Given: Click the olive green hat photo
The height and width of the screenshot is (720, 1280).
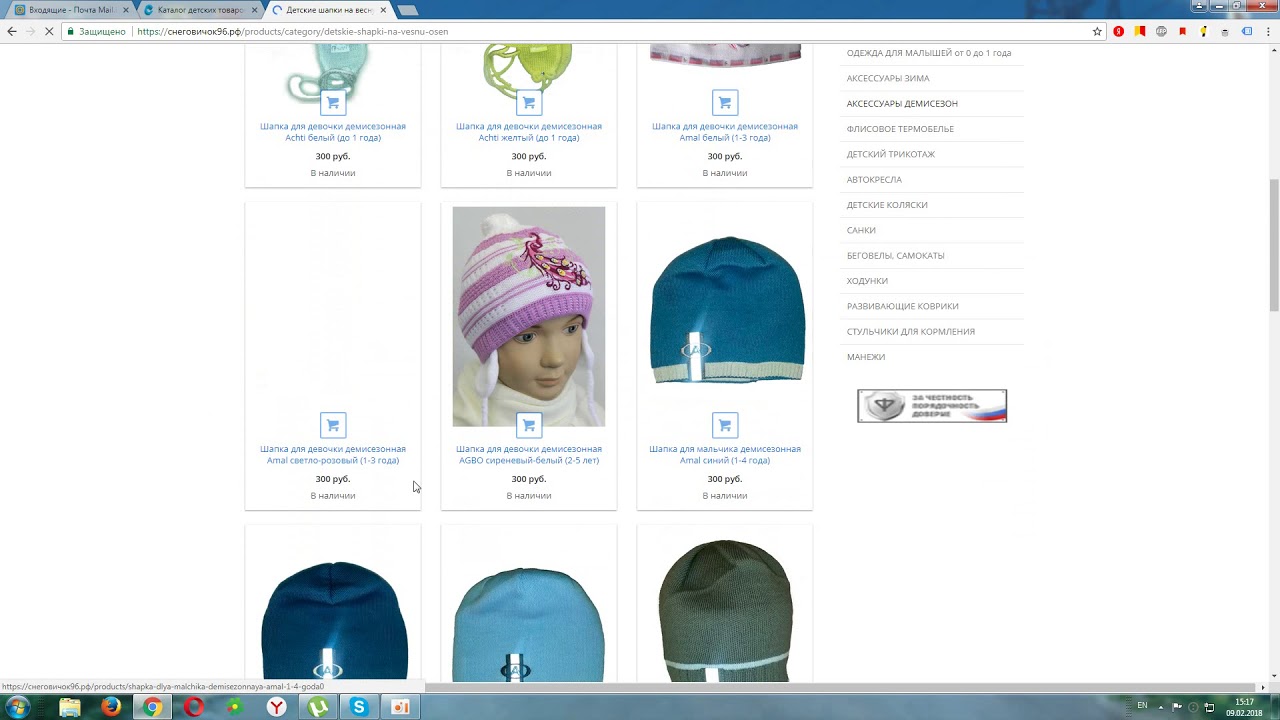Looking at the screenshot, I should pos(726,611).
